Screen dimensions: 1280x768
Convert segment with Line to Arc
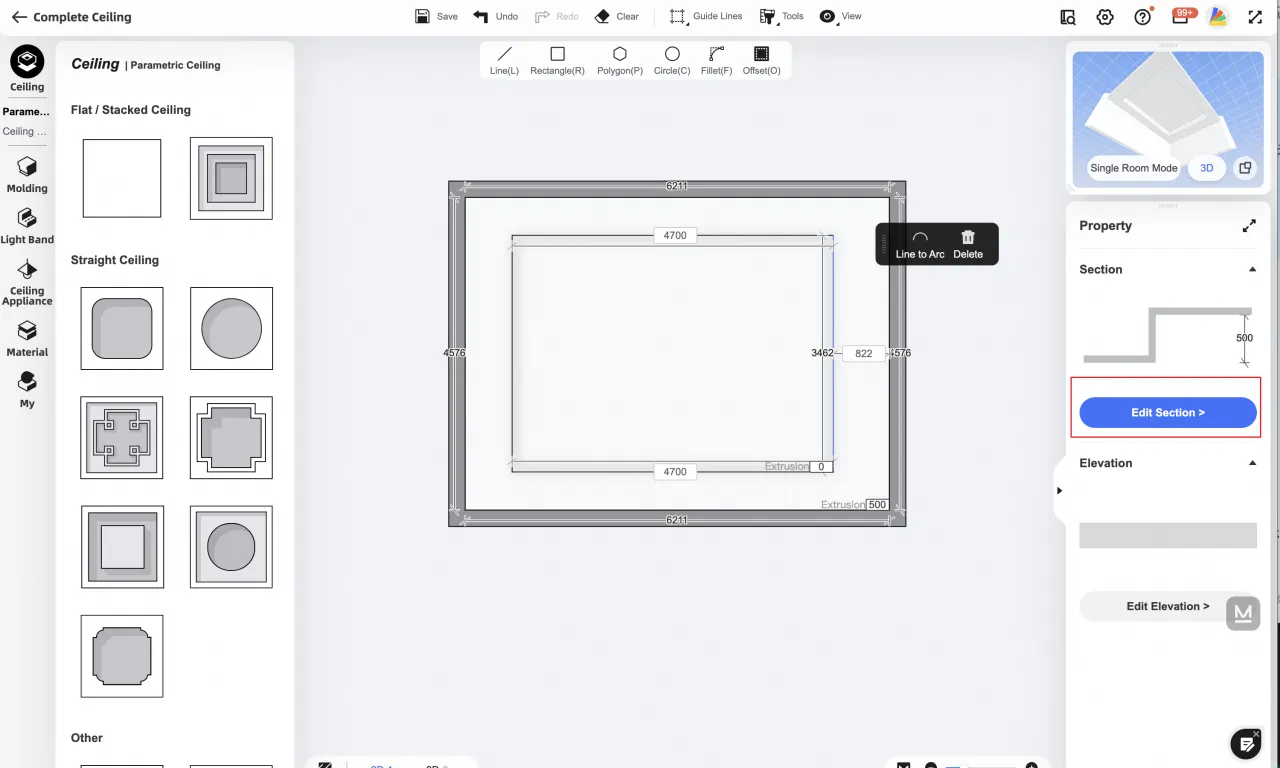920,243
